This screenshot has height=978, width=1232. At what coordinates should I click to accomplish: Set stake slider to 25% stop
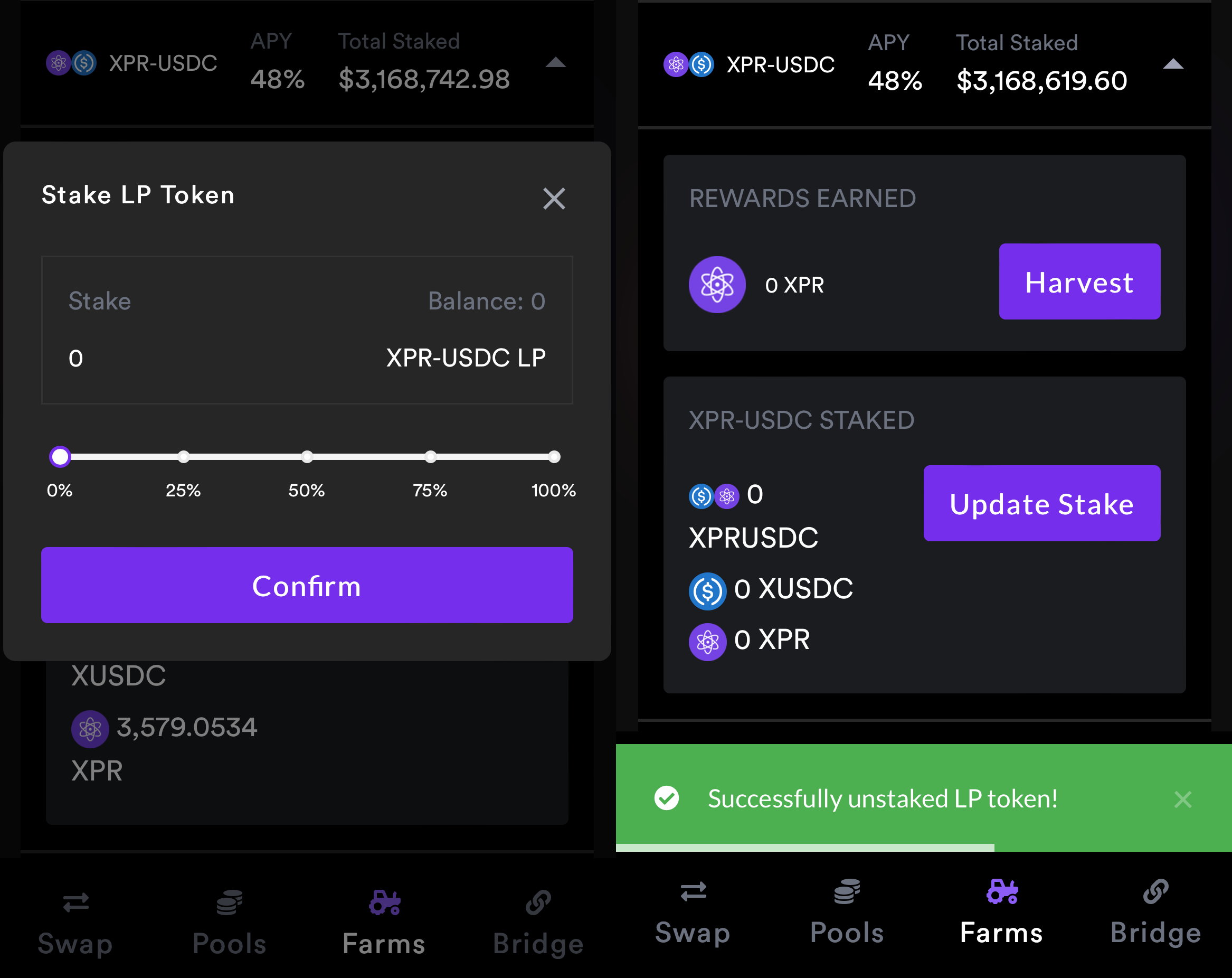184,456
